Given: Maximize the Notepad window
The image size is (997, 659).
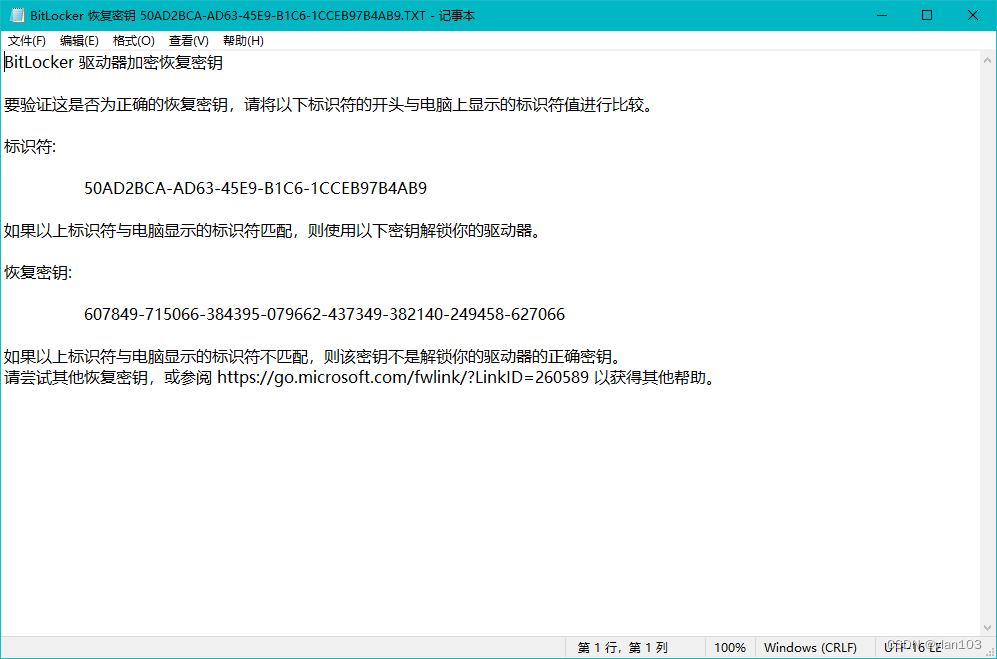Looking at the screenshot, I should (927, 15).
